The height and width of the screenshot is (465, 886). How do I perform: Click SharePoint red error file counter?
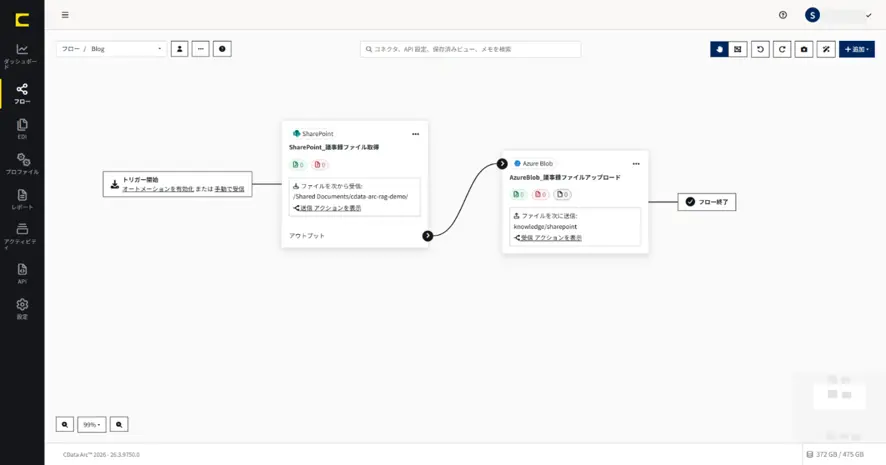pyautogui.click(x=320, y=164)
